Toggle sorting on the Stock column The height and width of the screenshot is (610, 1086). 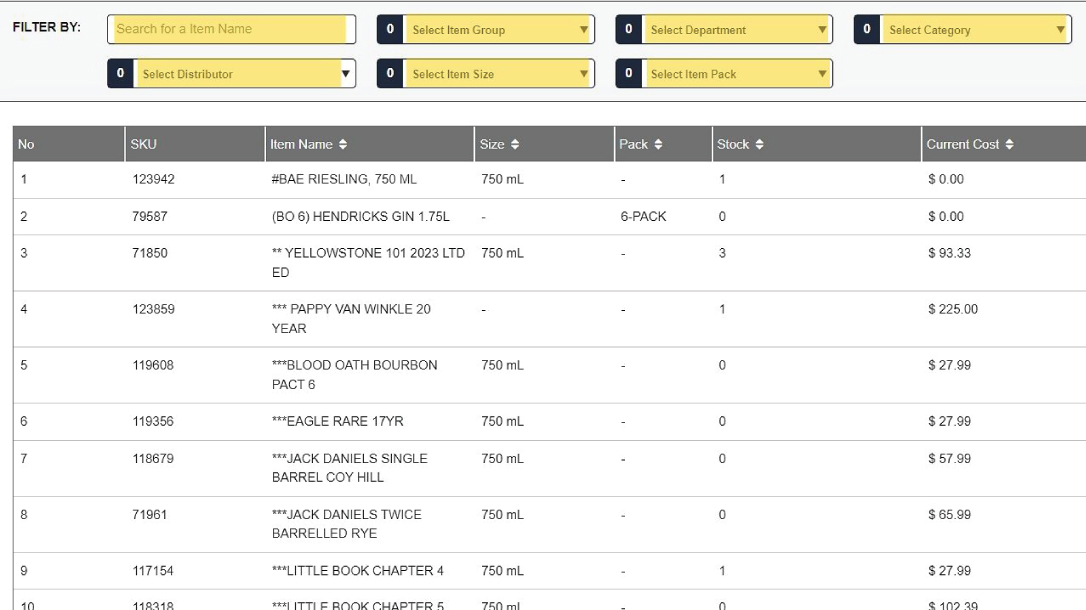759,145
